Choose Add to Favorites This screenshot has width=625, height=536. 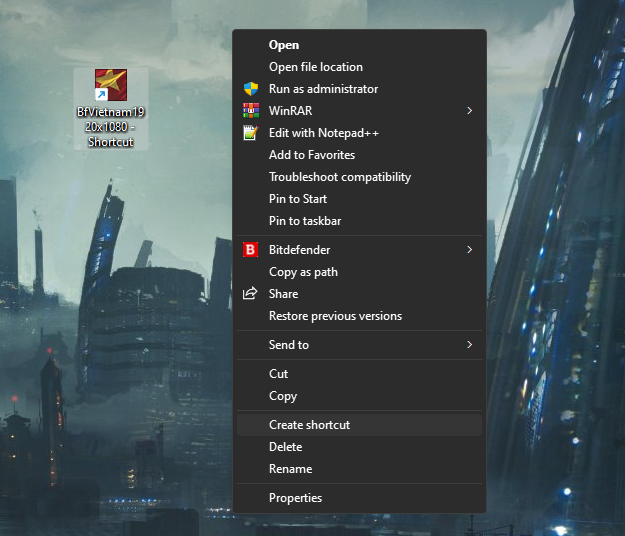pos(312,155)
